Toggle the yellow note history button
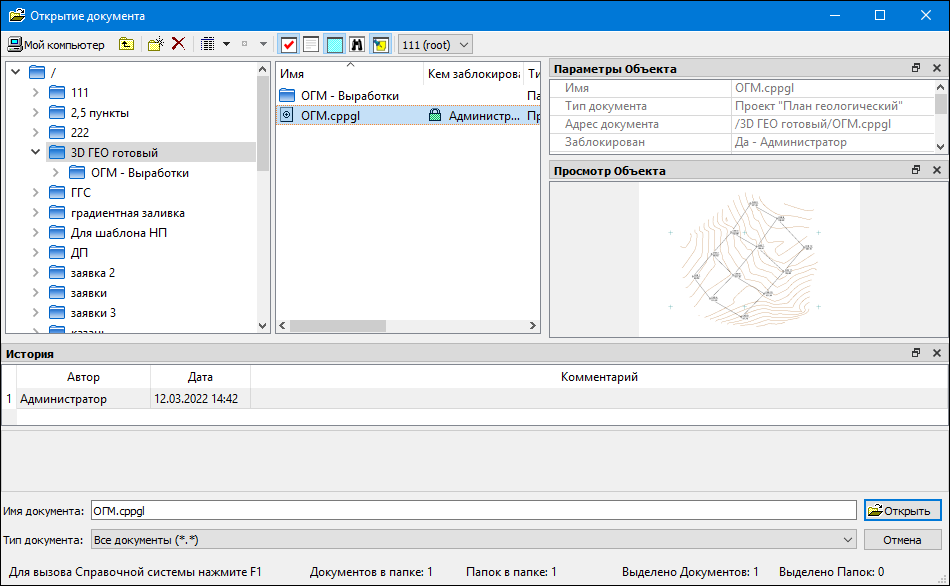The width and height of the screenshot is (950, 586). (380, 44)
